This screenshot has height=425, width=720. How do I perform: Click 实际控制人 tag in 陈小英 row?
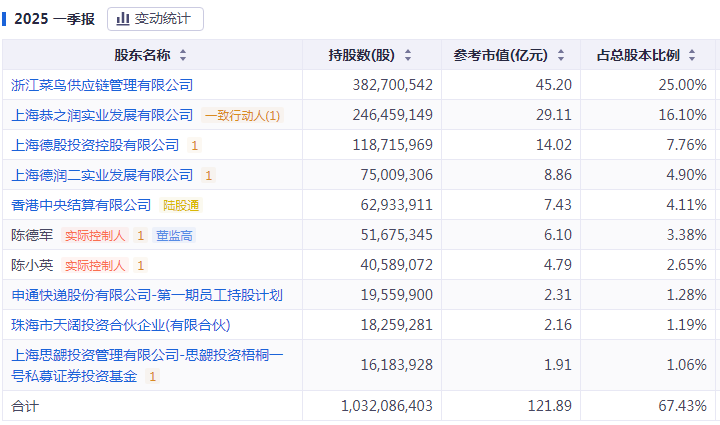[x=95, y=265]
